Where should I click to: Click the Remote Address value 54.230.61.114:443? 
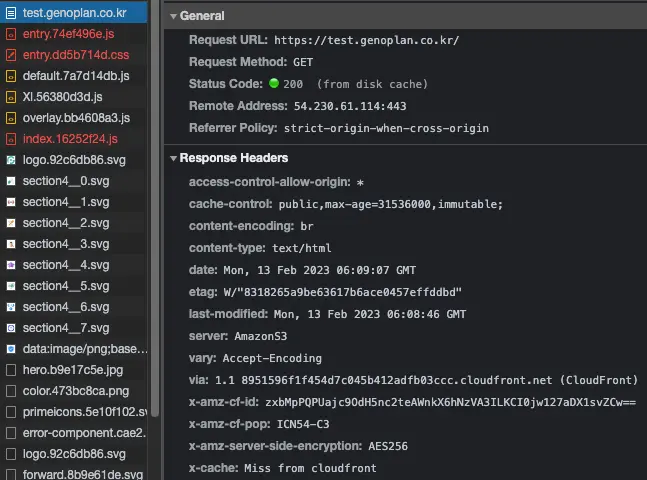pos(349,106)
